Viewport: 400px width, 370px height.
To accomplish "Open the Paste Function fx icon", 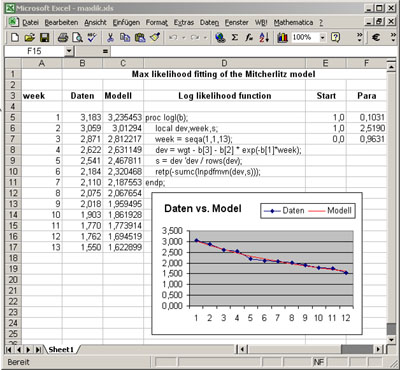I will click(x=249, y=37).
